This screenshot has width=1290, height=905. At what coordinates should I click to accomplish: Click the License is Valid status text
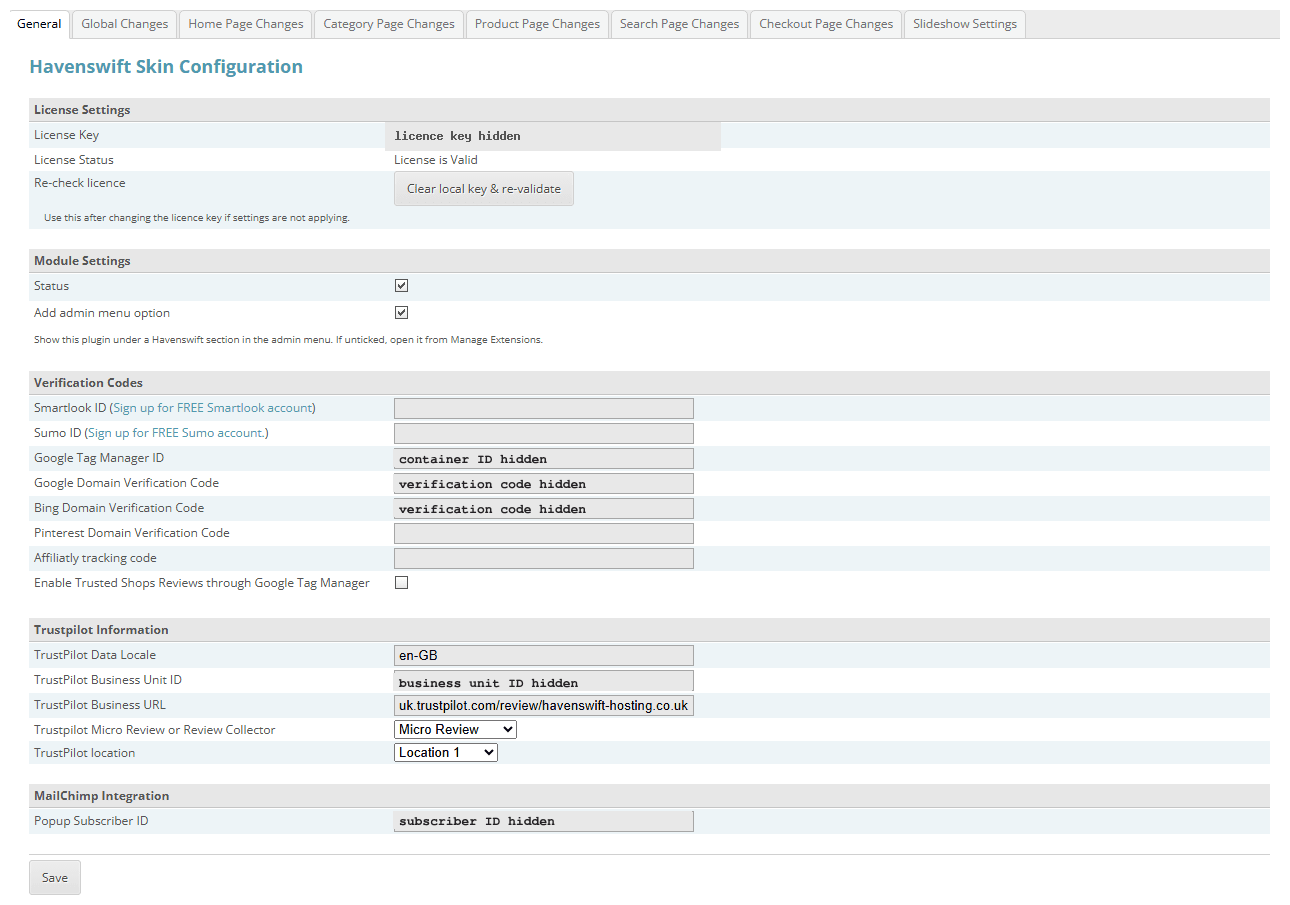coord(436,160)
